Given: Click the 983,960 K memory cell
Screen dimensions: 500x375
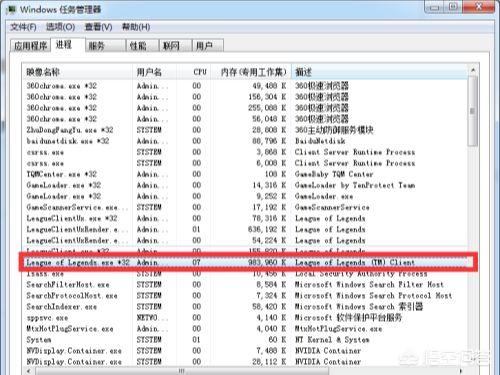Looking at the screenshot, I should tap(267, 262).
